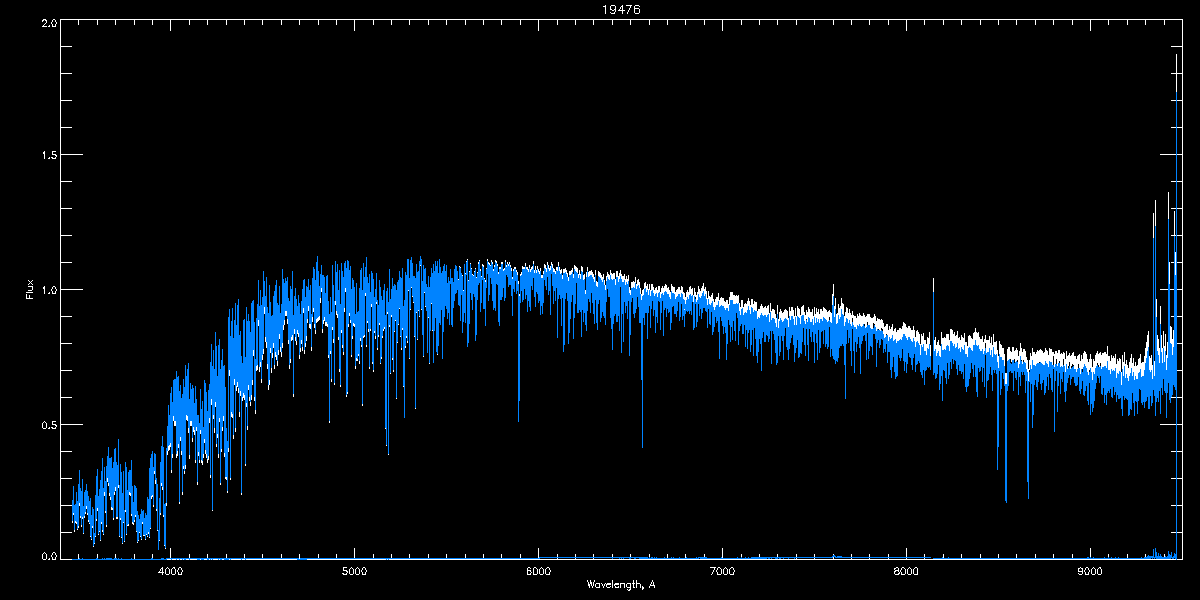Click the x-axis tick label '7000'
1200x600 pixels.
[722, 571]
